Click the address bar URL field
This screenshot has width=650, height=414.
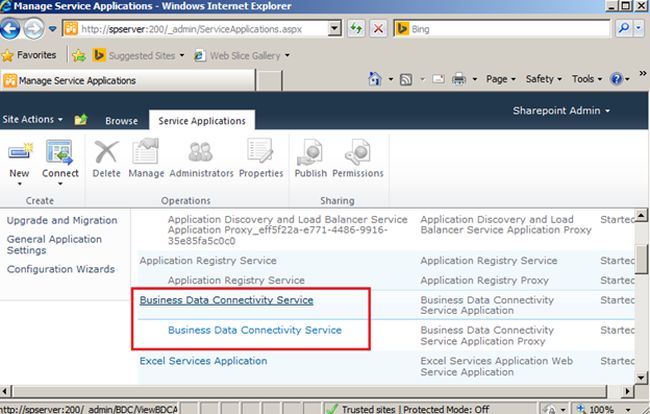click(x=196, y=29)
